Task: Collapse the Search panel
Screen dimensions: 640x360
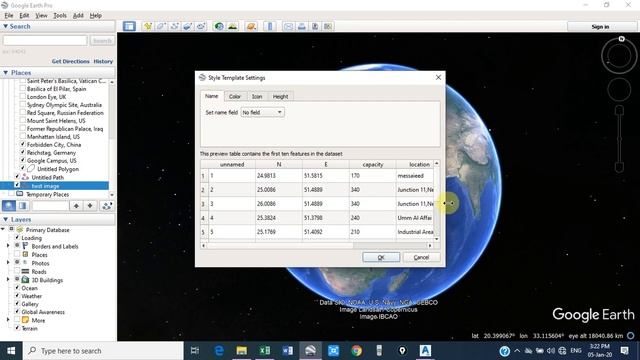Action: click(x=6, y=26)
